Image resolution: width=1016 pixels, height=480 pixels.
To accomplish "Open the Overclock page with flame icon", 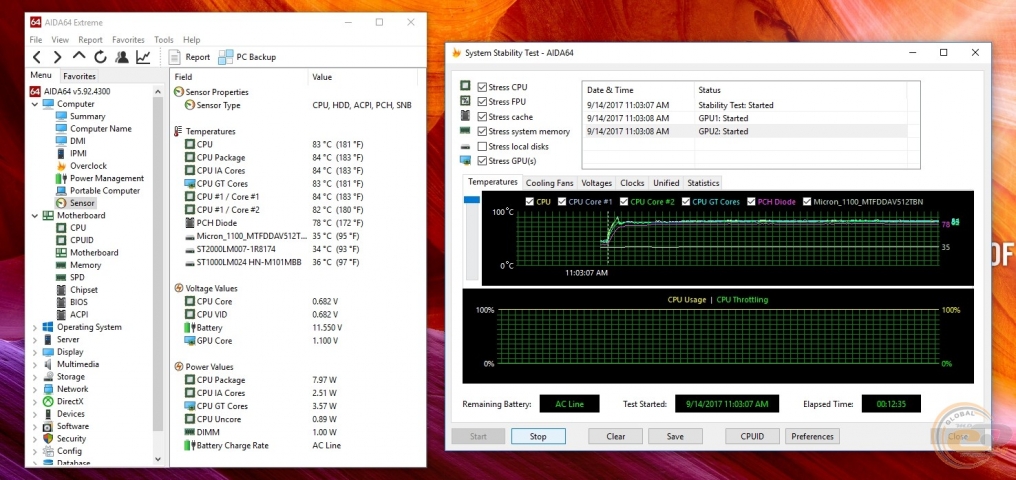I will point(88,166).
